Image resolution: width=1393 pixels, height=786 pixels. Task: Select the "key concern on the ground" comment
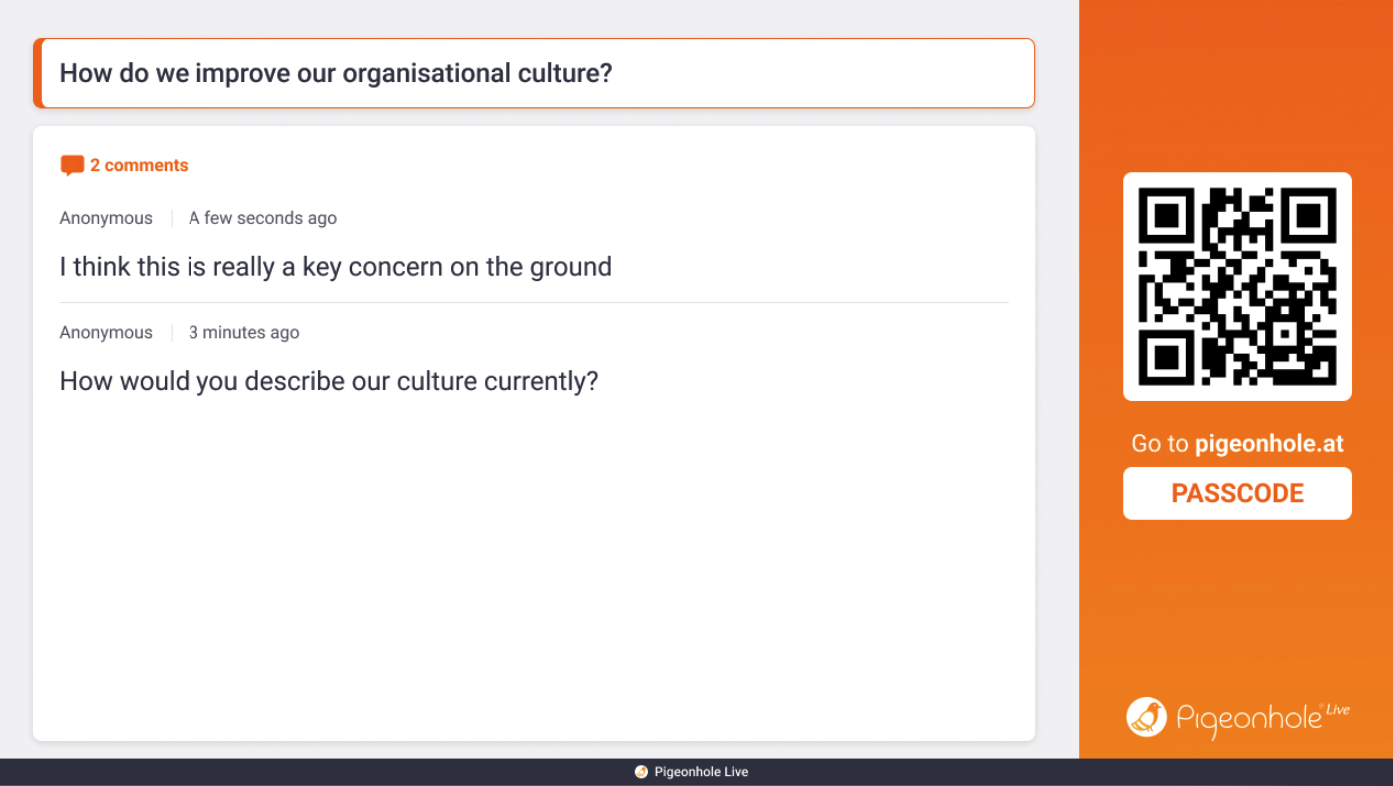335,267
